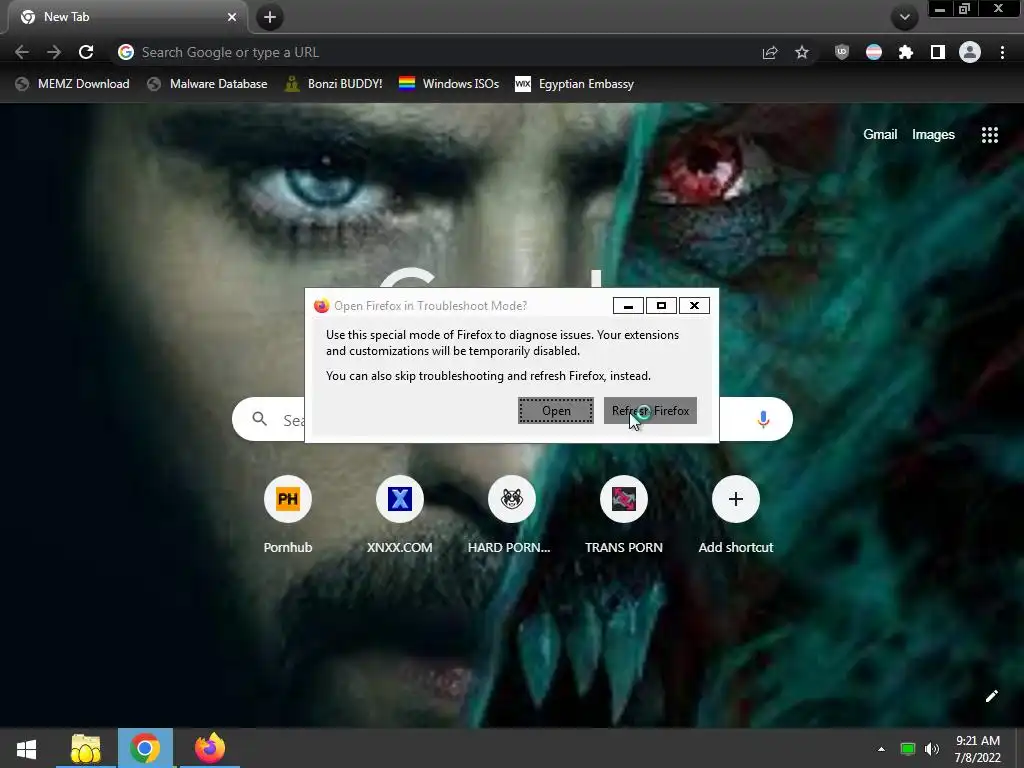Customize this page with the pencil icon
This screenshot has height=768, width=1024.
point(991,696)
